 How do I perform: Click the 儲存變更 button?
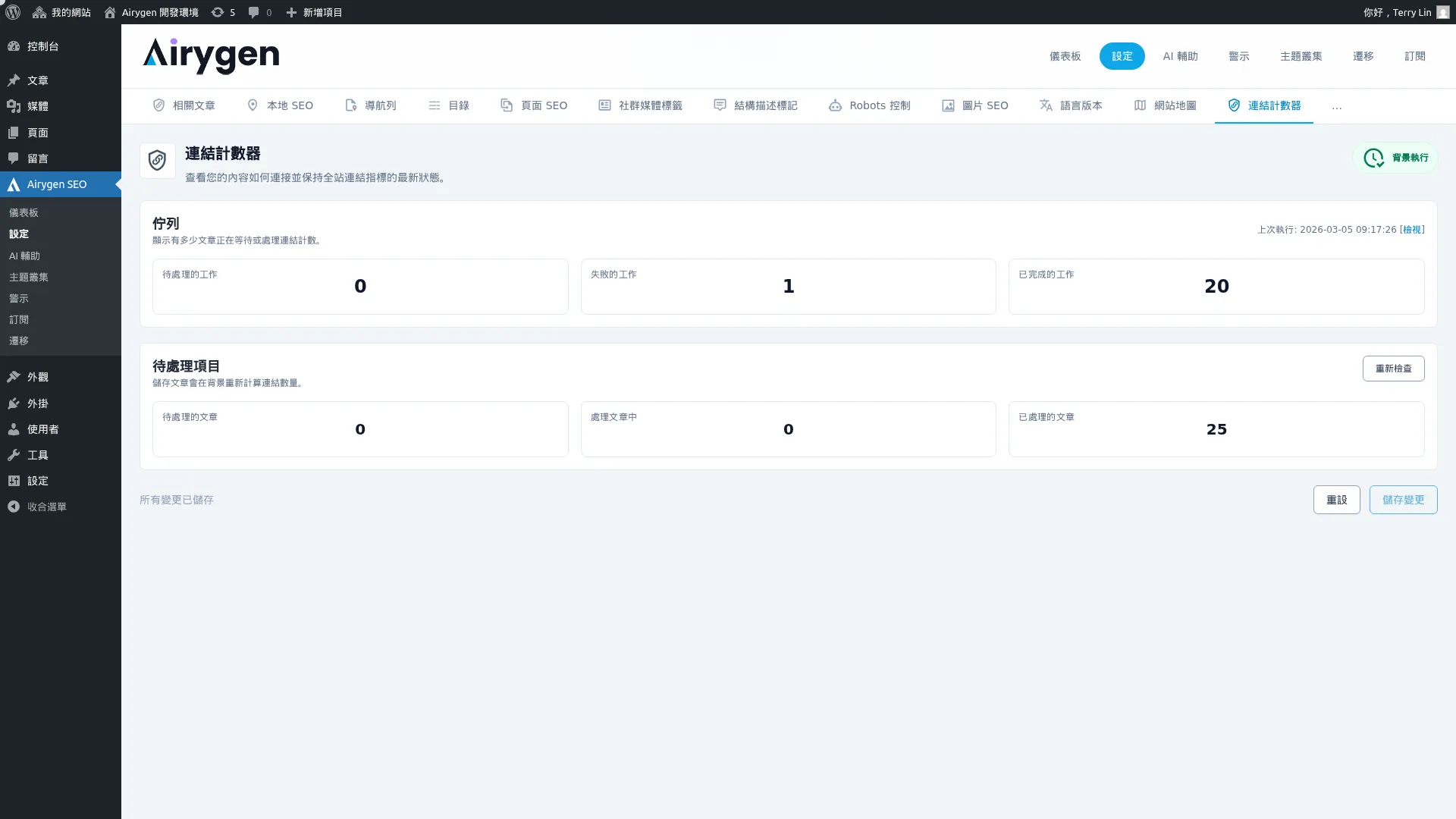(x=1404, y=500)
